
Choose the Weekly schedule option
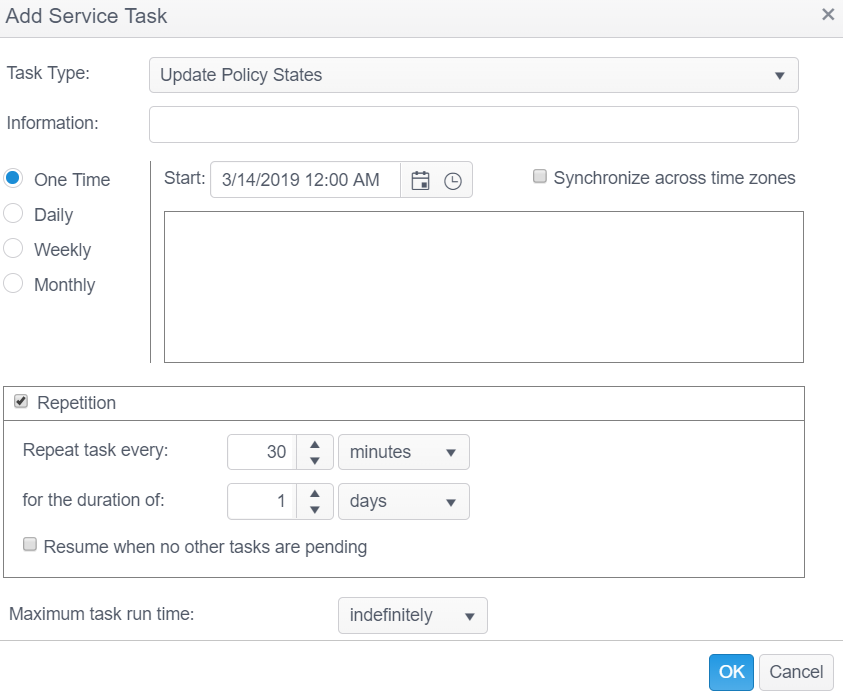[x=14, y=249]
